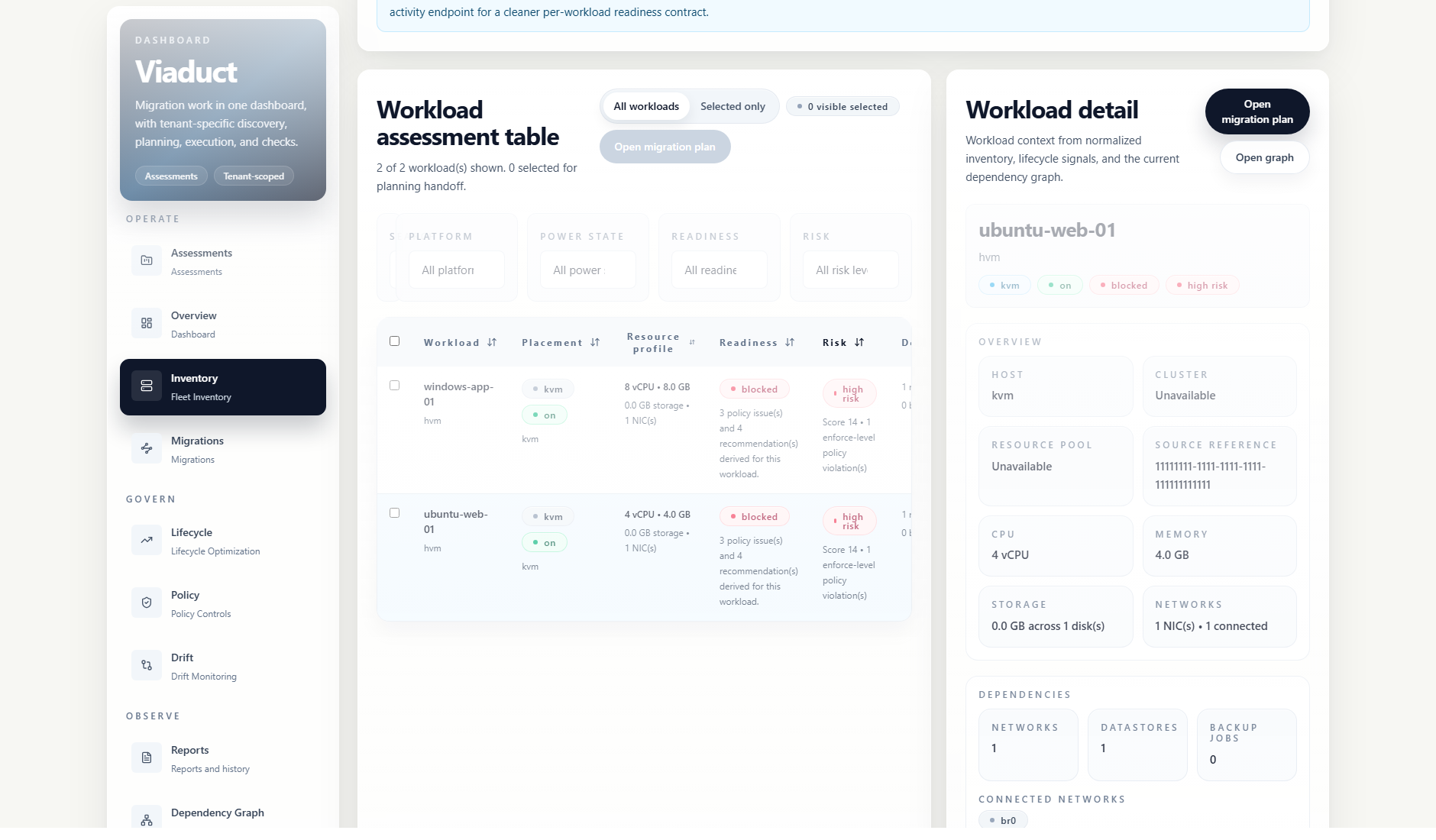This screenshot has height=840, width=1436.
Task: Click blocked tag in workload detail header
Action: [1124, 285]
